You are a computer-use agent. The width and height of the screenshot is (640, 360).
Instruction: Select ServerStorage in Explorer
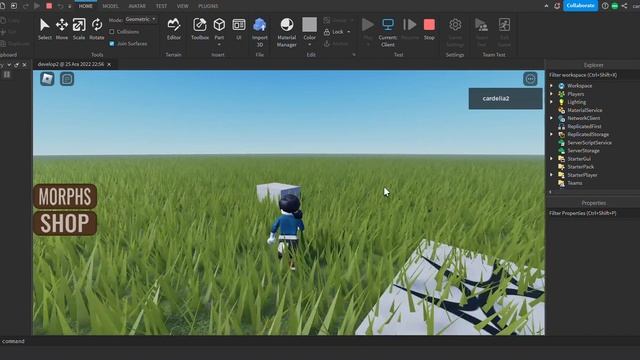(x=583, y=151)
